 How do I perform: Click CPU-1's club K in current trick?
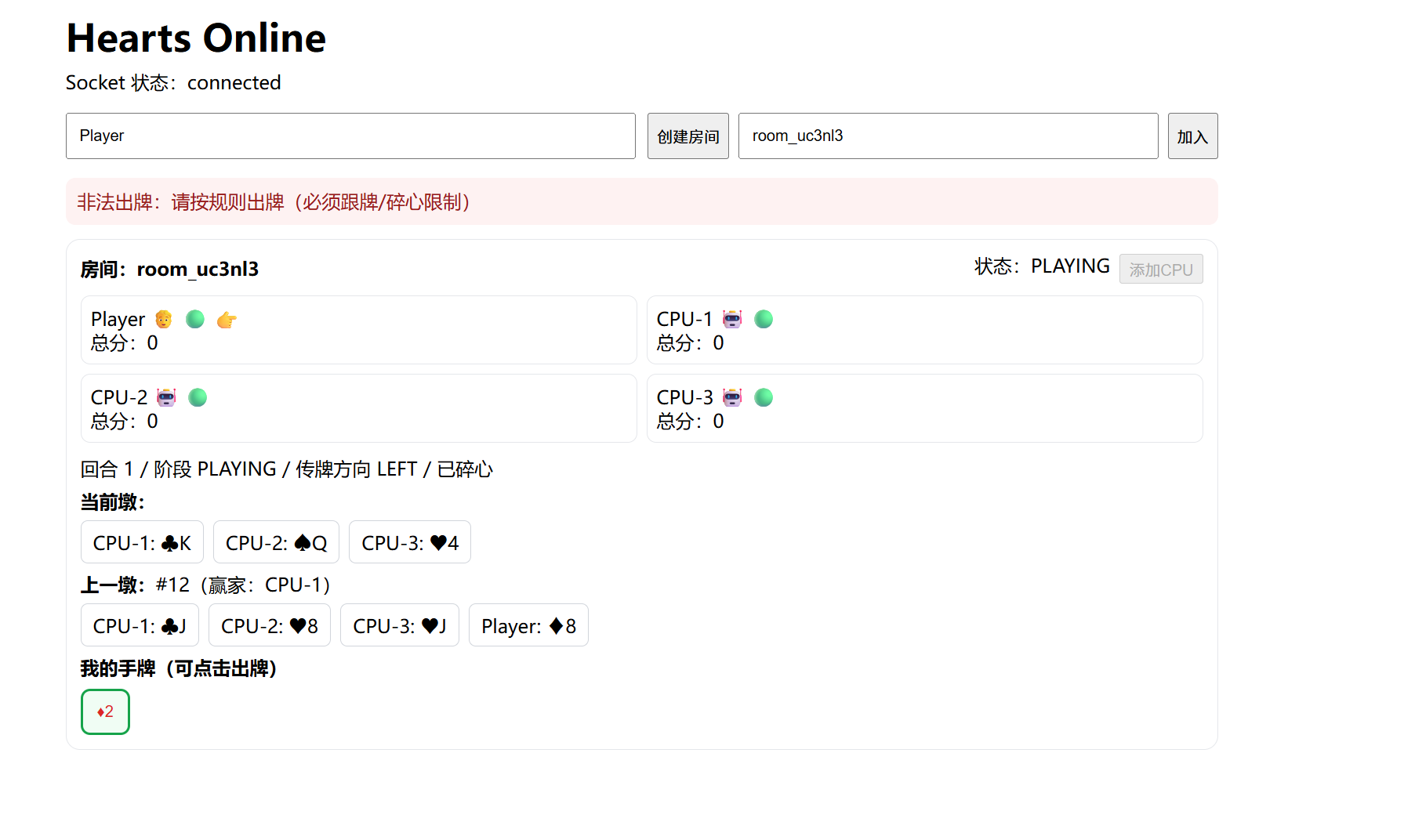point(142,542)
